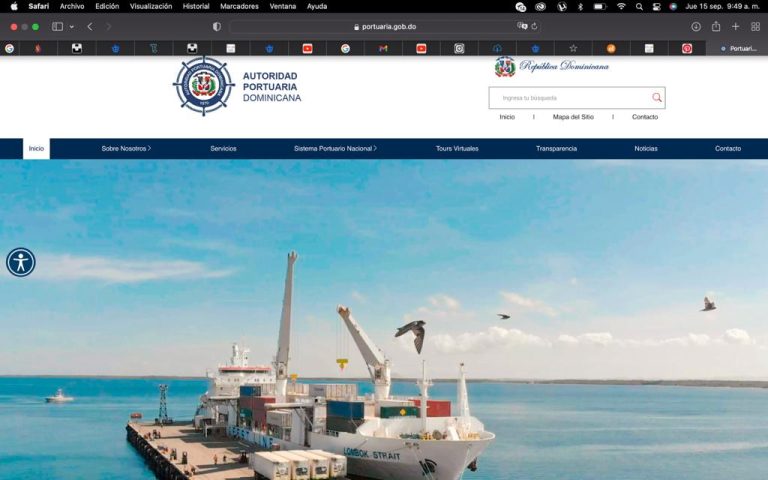Click the search magnifier icon
This screenshot has height=480, width=768.
pyautogui.click(x=657, y=98)
